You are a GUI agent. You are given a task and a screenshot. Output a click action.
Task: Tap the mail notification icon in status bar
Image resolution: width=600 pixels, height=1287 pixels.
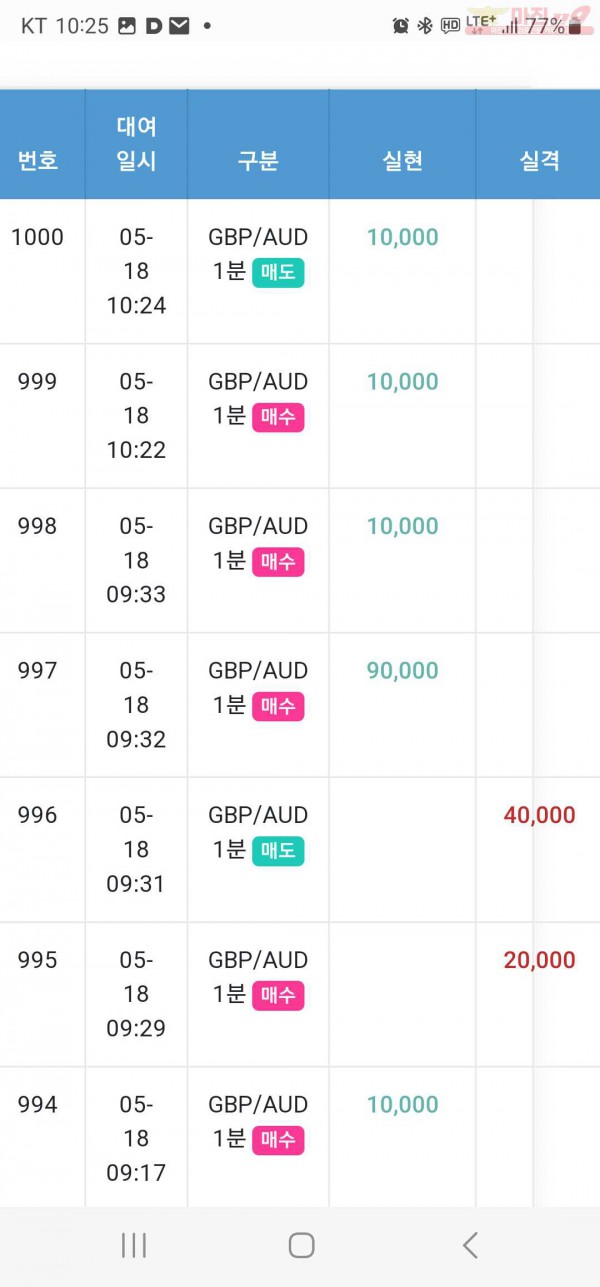[x=179, y=26]
